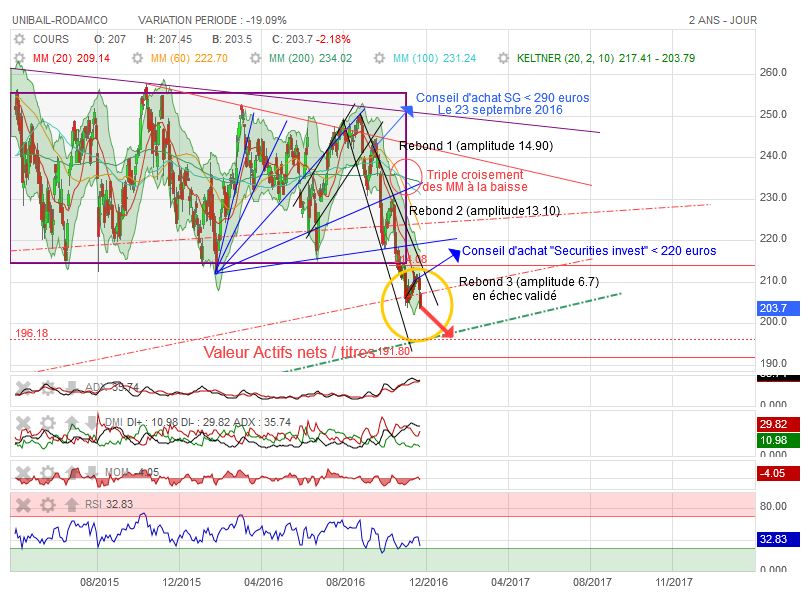Remove the ADX indicator panel
This screenshot has width=810, height=600.
23,387
